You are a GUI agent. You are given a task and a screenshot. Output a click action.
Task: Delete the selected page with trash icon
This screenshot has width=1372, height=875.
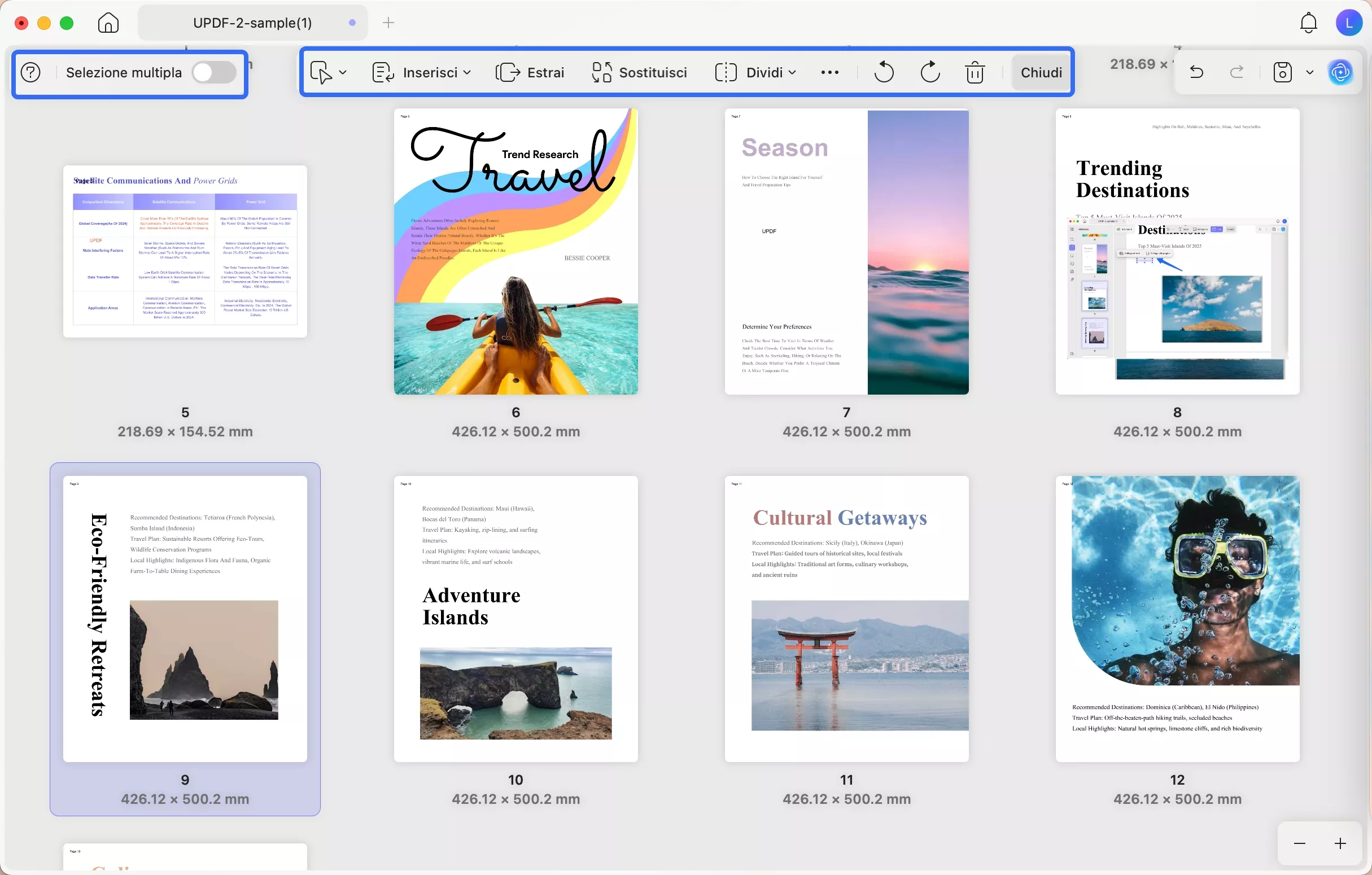(x=976, y=72)
